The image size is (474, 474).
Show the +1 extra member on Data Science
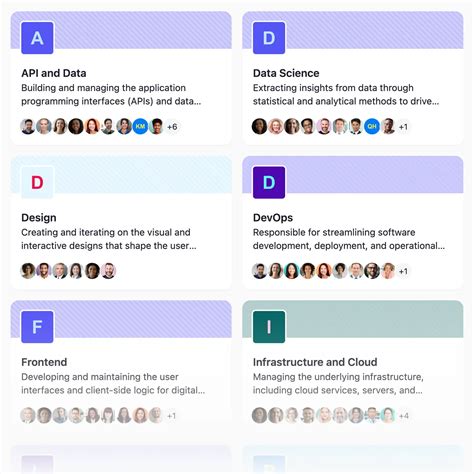(403, 127)
